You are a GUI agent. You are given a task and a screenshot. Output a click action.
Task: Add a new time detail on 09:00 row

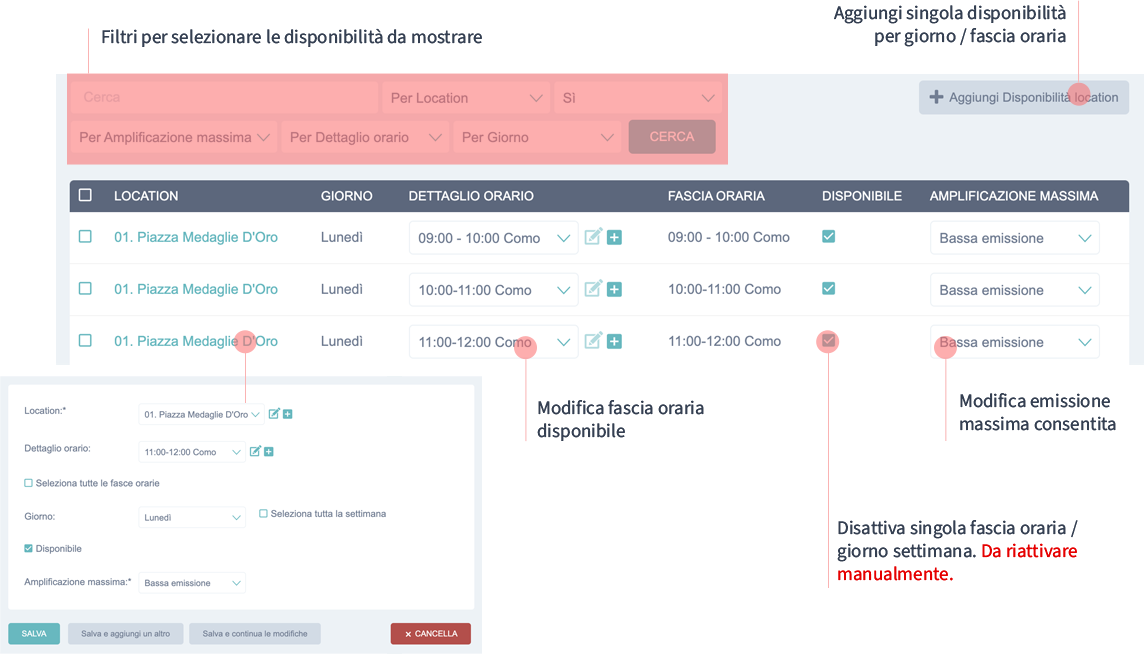tap(616, 237)
